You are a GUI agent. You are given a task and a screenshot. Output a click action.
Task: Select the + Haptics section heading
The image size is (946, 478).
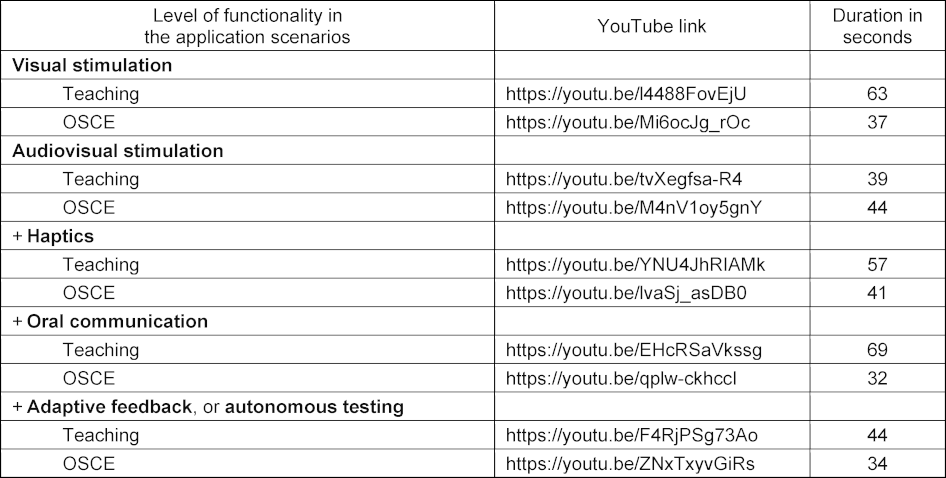pyautogui.click(x=53, y=235)
